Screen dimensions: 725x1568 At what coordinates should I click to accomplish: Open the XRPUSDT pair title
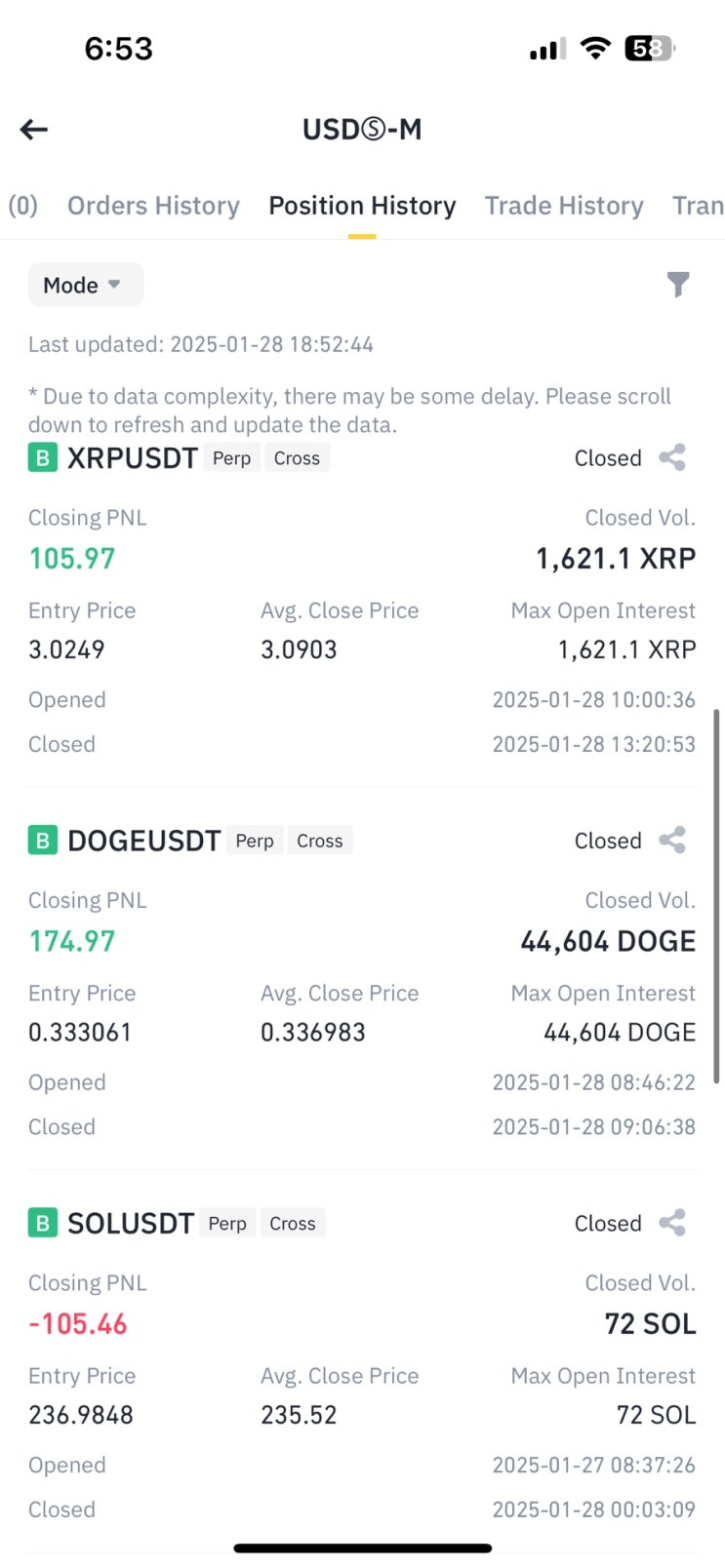133,458
